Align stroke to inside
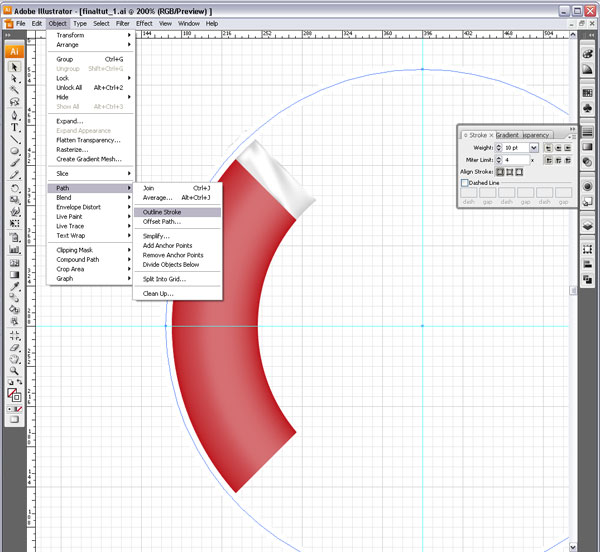Viewport: 600px width, 552px height. 510,172
